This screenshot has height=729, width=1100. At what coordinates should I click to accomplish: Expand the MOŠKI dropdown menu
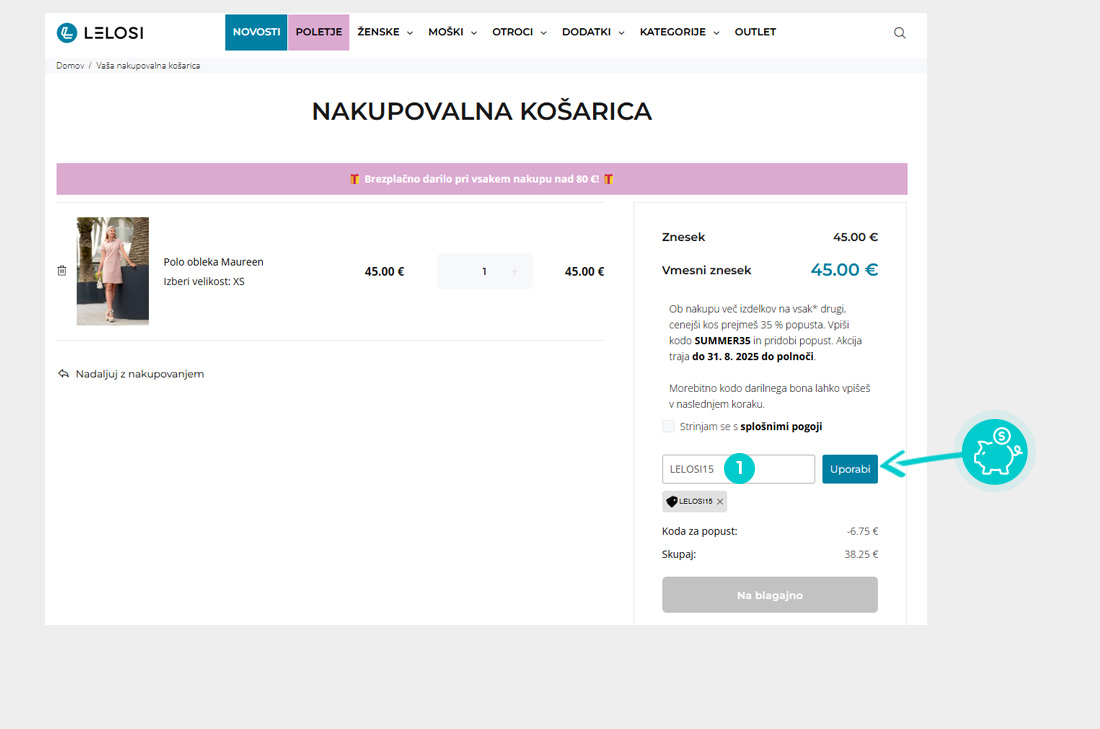click(x=452, y=32)
